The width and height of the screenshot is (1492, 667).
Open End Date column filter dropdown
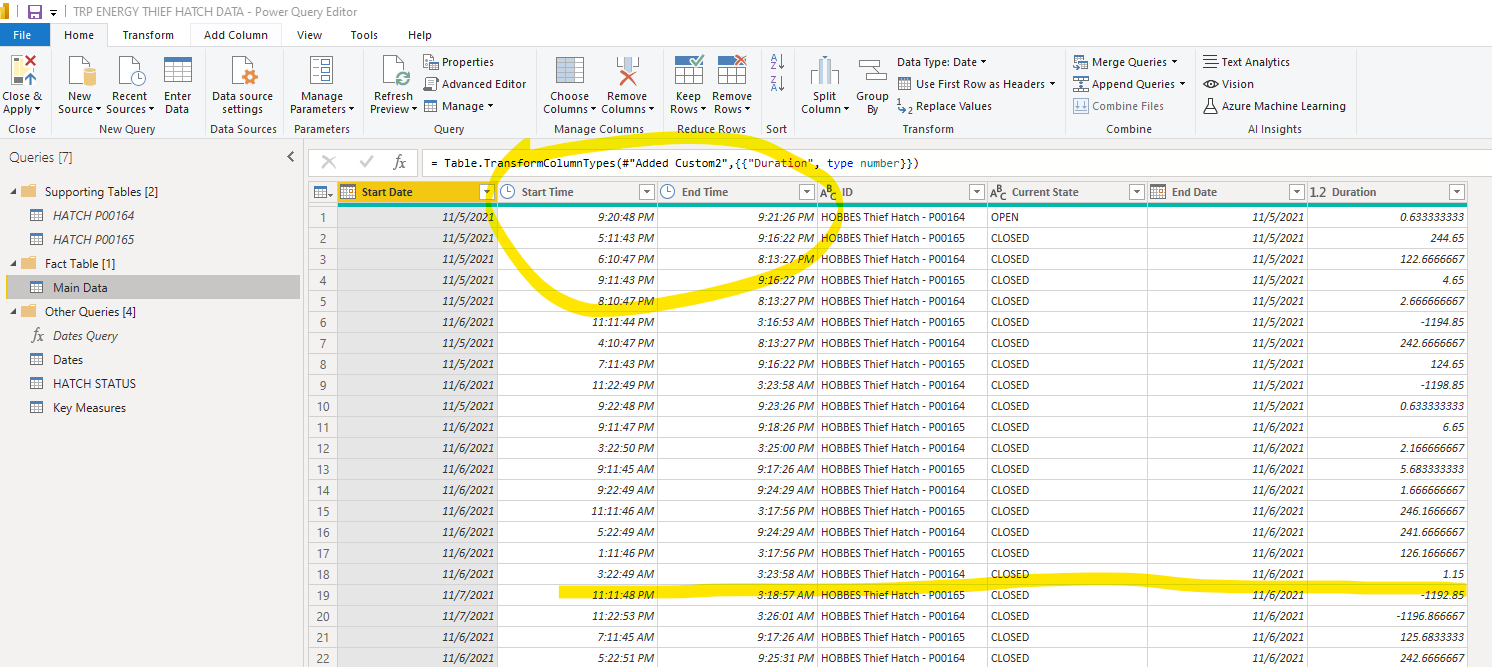(x=1297, y=192)
